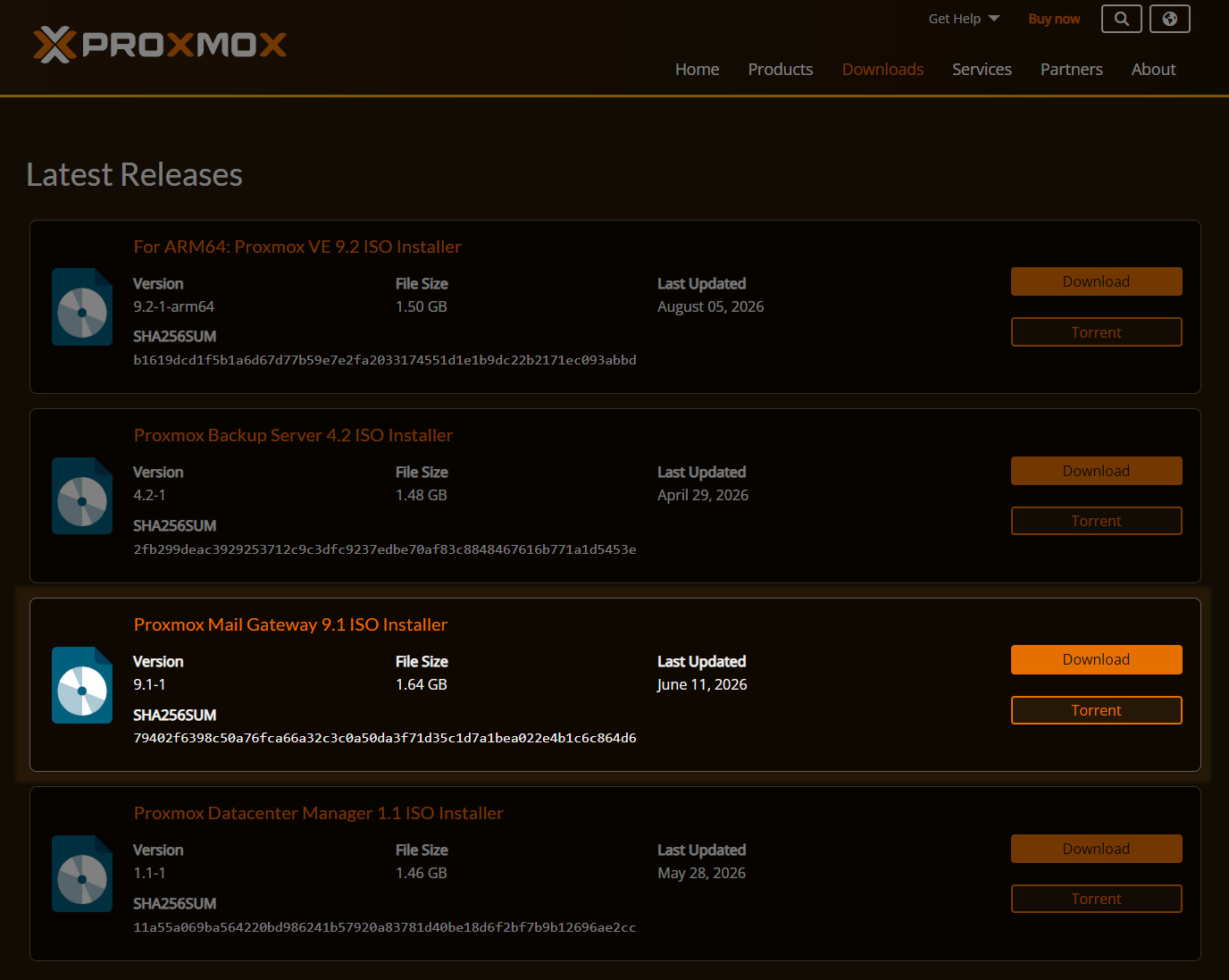Click the Proxmox logo

tap(160, 45)
